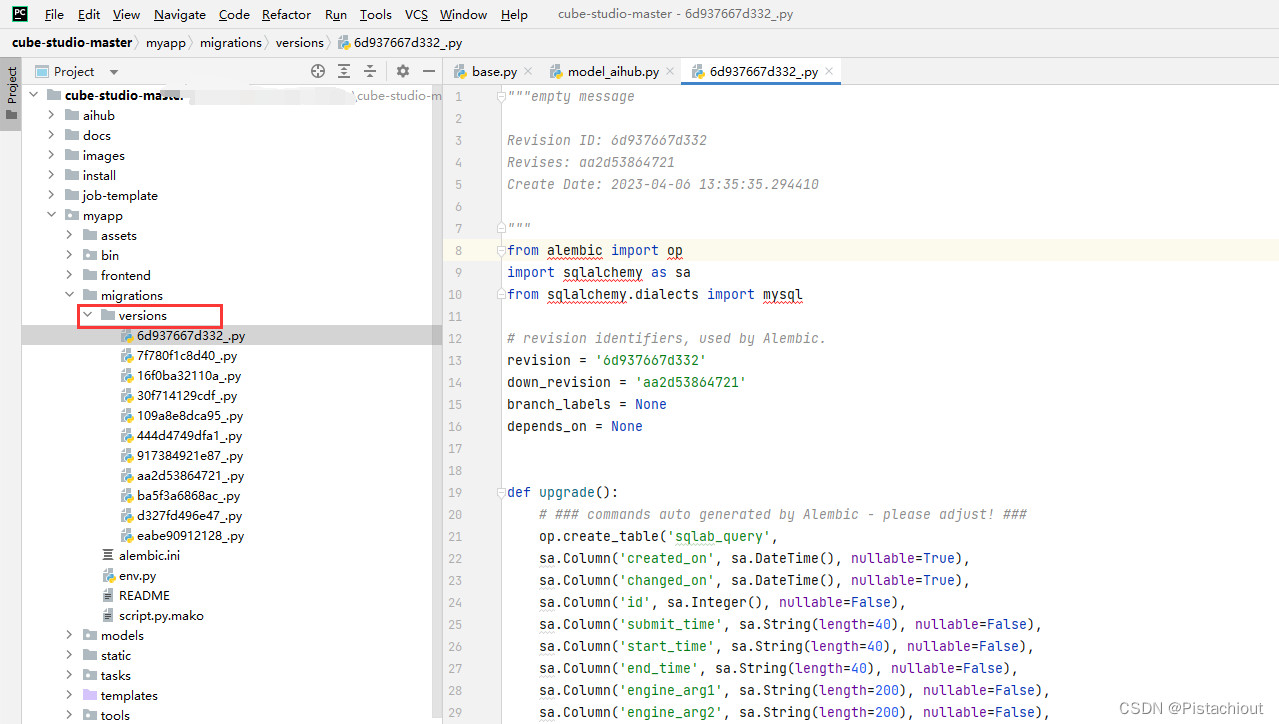Expand the job-template folder
Screen dimensions: 1279x724
tap(51, 195)
